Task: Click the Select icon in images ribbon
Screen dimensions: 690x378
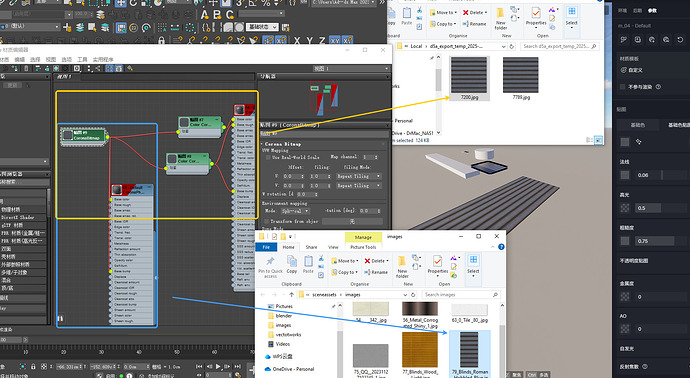Action: [473, 260]
